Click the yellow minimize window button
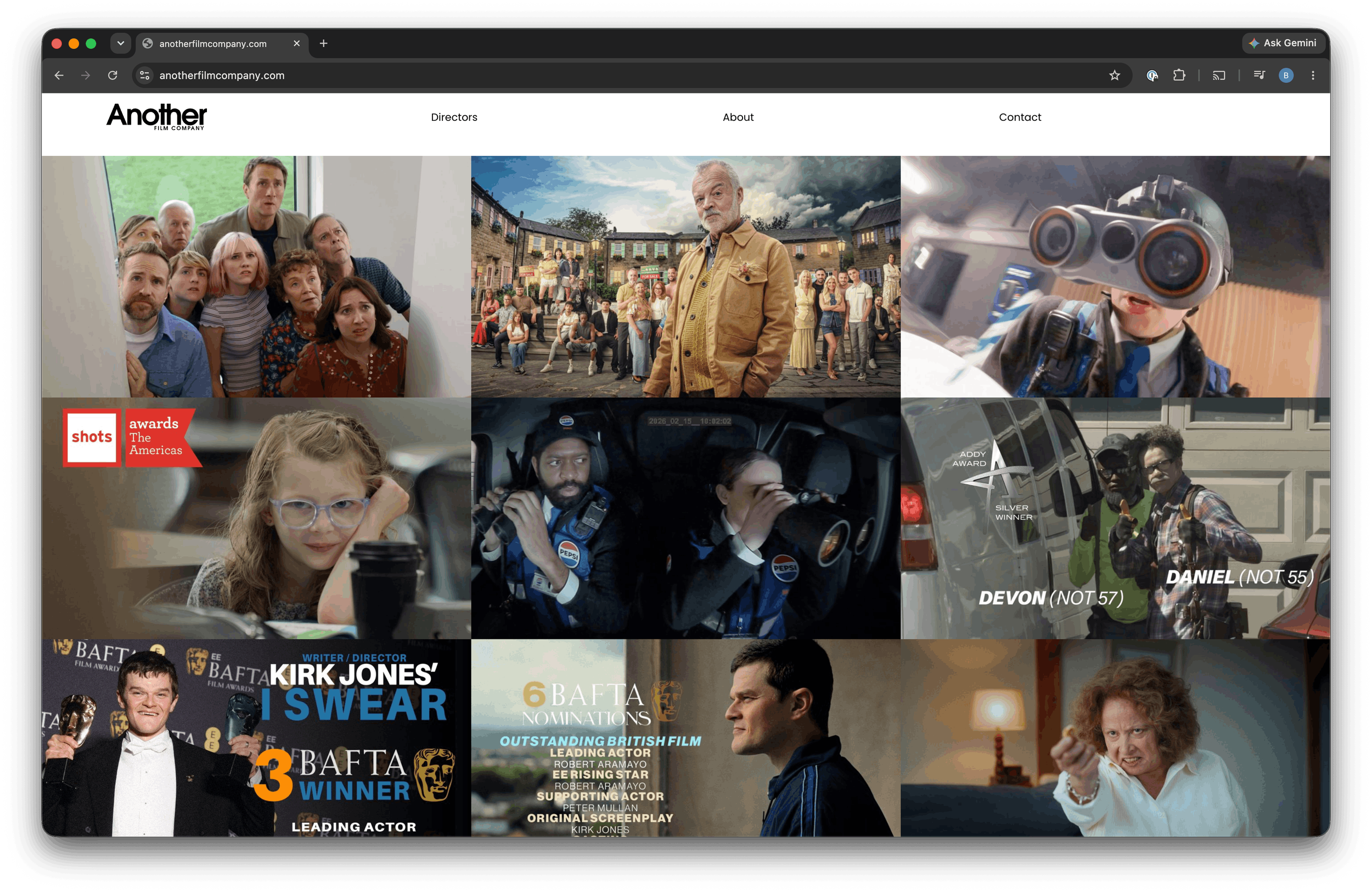The width and height of the screenshot is (1372, 892). click(x=74, y=43)
